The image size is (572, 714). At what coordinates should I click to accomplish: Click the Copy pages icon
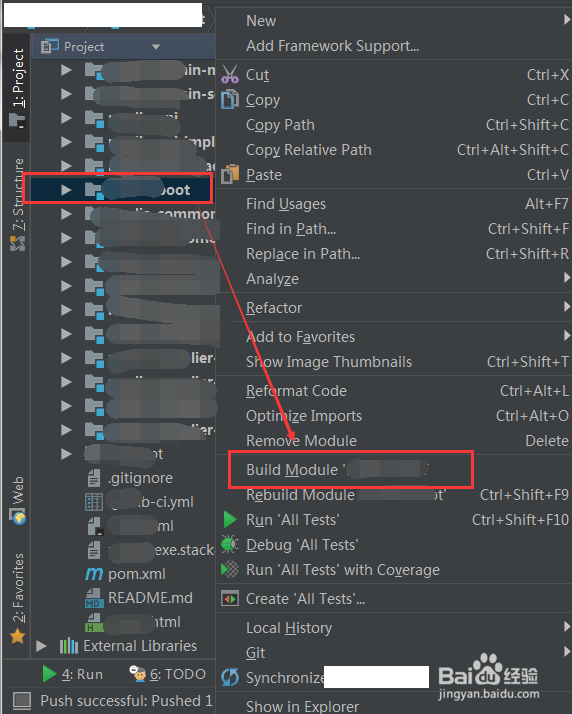(x=230, y=99)
